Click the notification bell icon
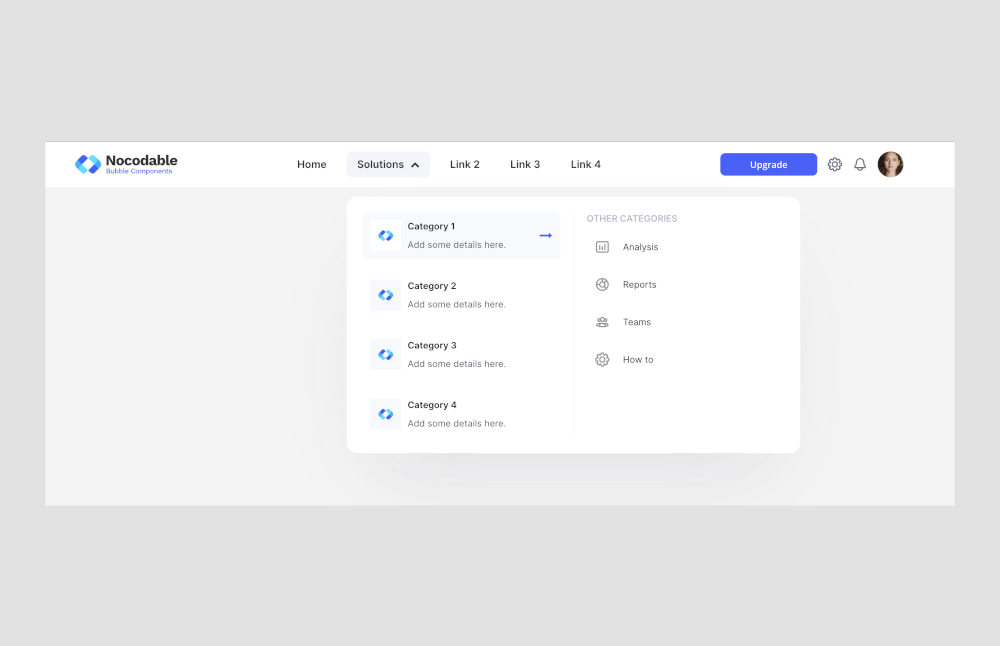 (860, 164)
